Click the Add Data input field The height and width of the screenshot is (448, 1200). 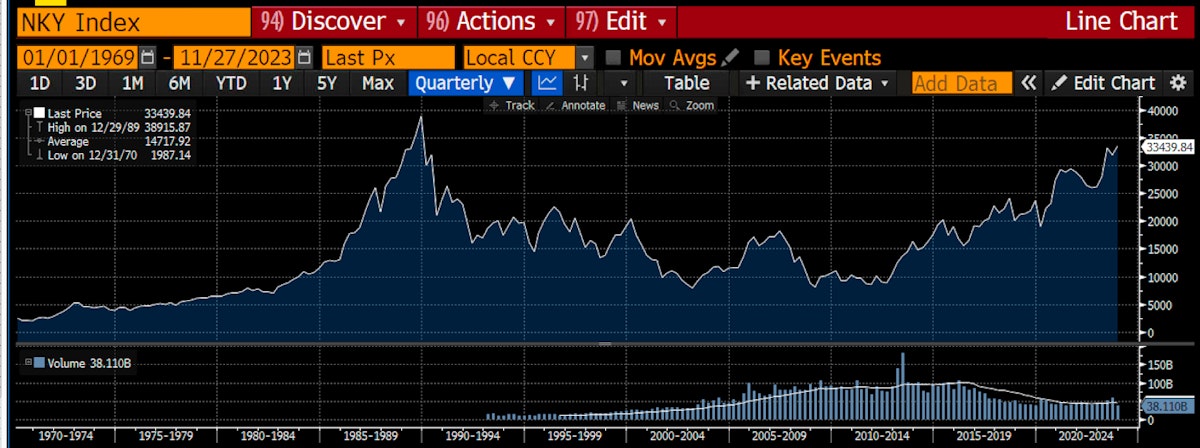(x=960, y=84)
